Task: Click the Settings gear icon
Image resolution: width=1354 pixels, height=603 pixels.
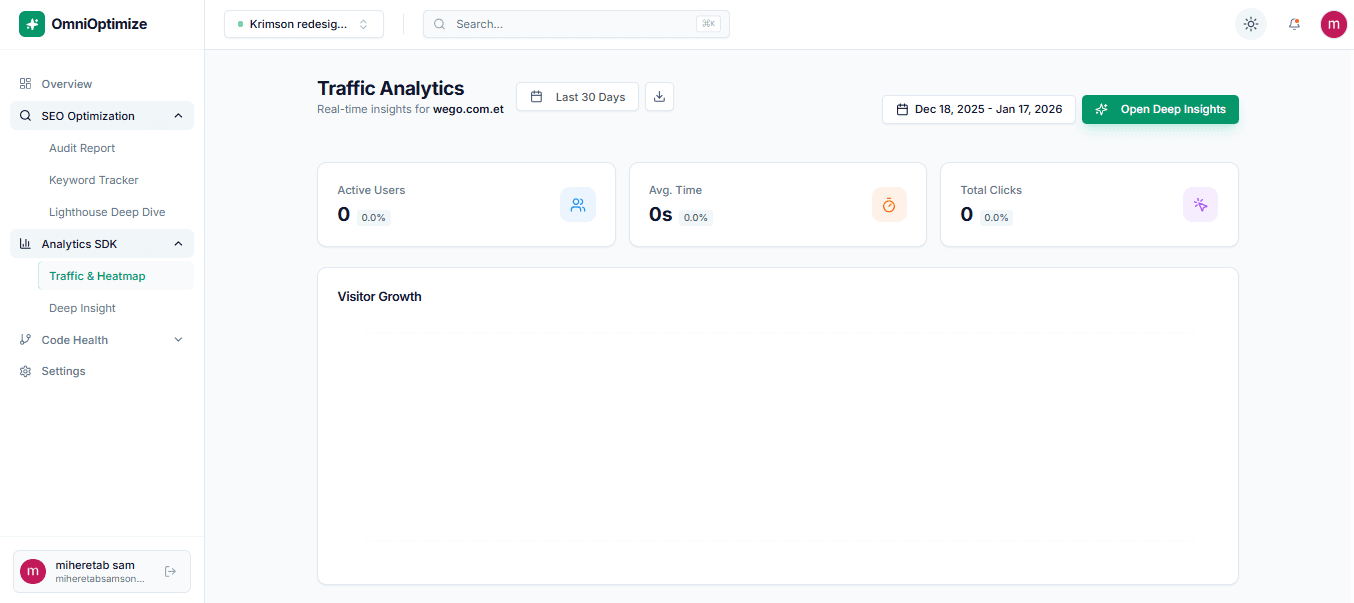Action: click(x=25, y=371)
